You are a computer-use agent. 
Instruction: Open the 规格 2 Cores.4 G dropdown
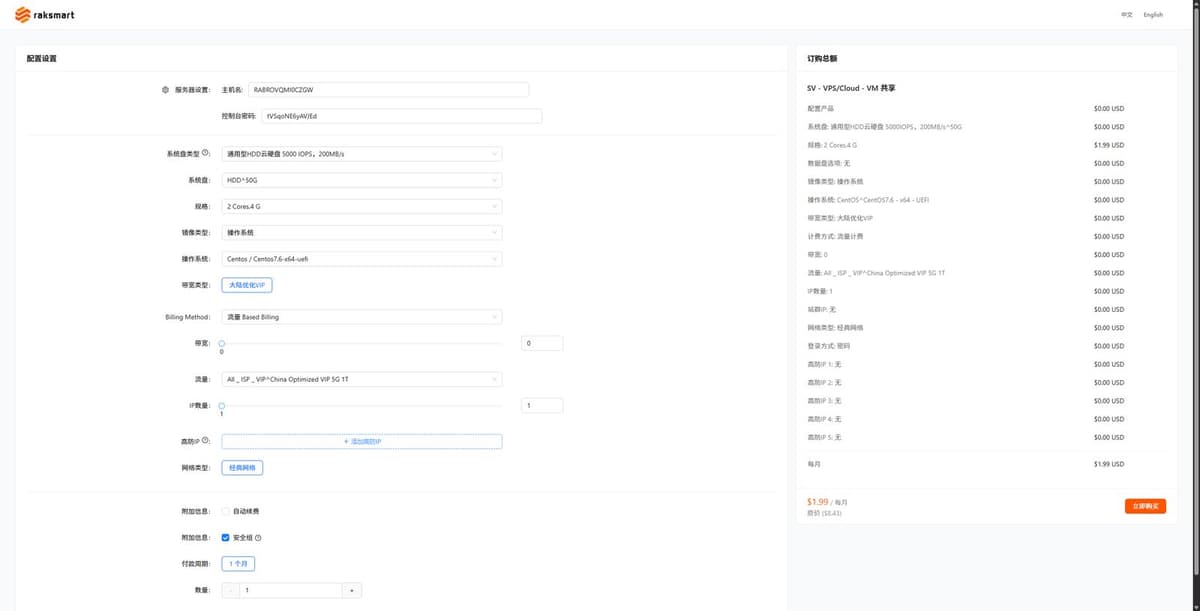tap(362, 206)
